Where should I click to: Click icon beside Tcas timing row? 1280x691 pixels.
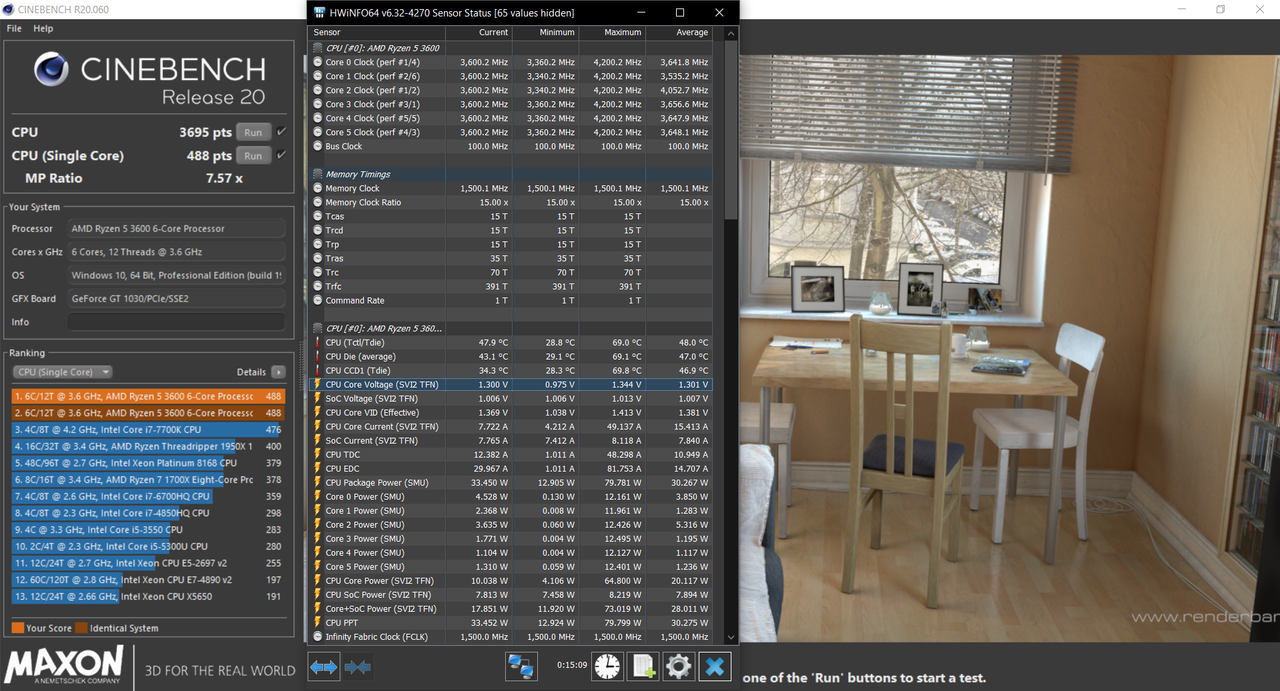tap(317, 216)
